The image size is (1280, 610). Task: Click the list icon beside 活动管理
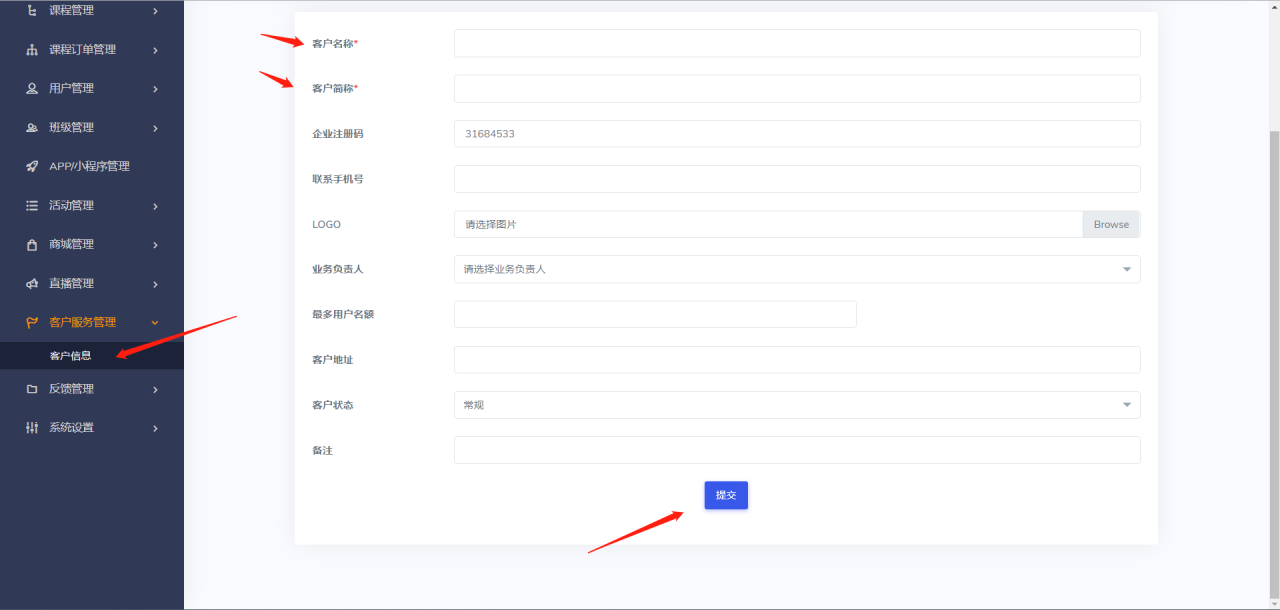coord(32,205)
